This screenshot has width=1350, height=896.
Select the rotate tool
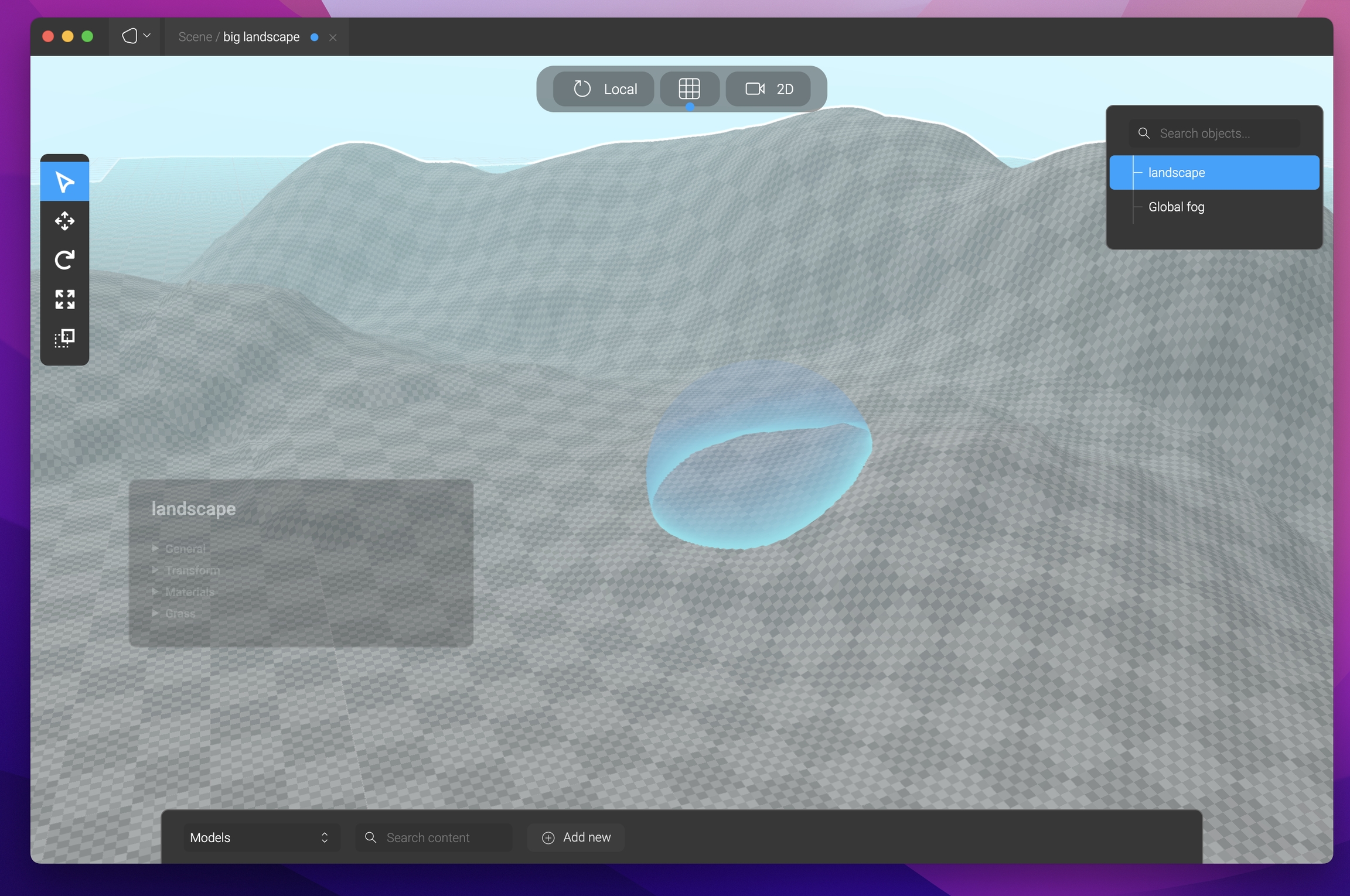[x=64, y=259]
